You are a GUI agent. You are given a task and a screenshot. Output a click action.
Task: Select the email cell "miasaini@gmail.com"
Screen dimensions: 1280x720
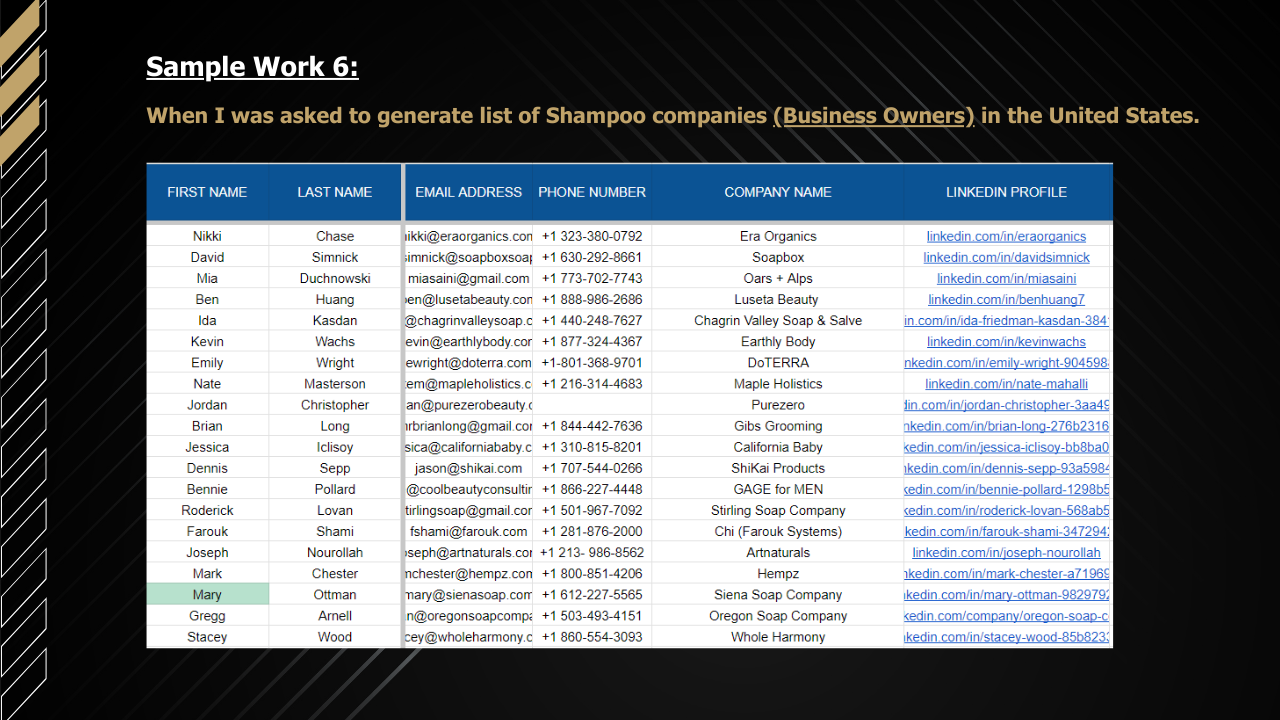469,279
